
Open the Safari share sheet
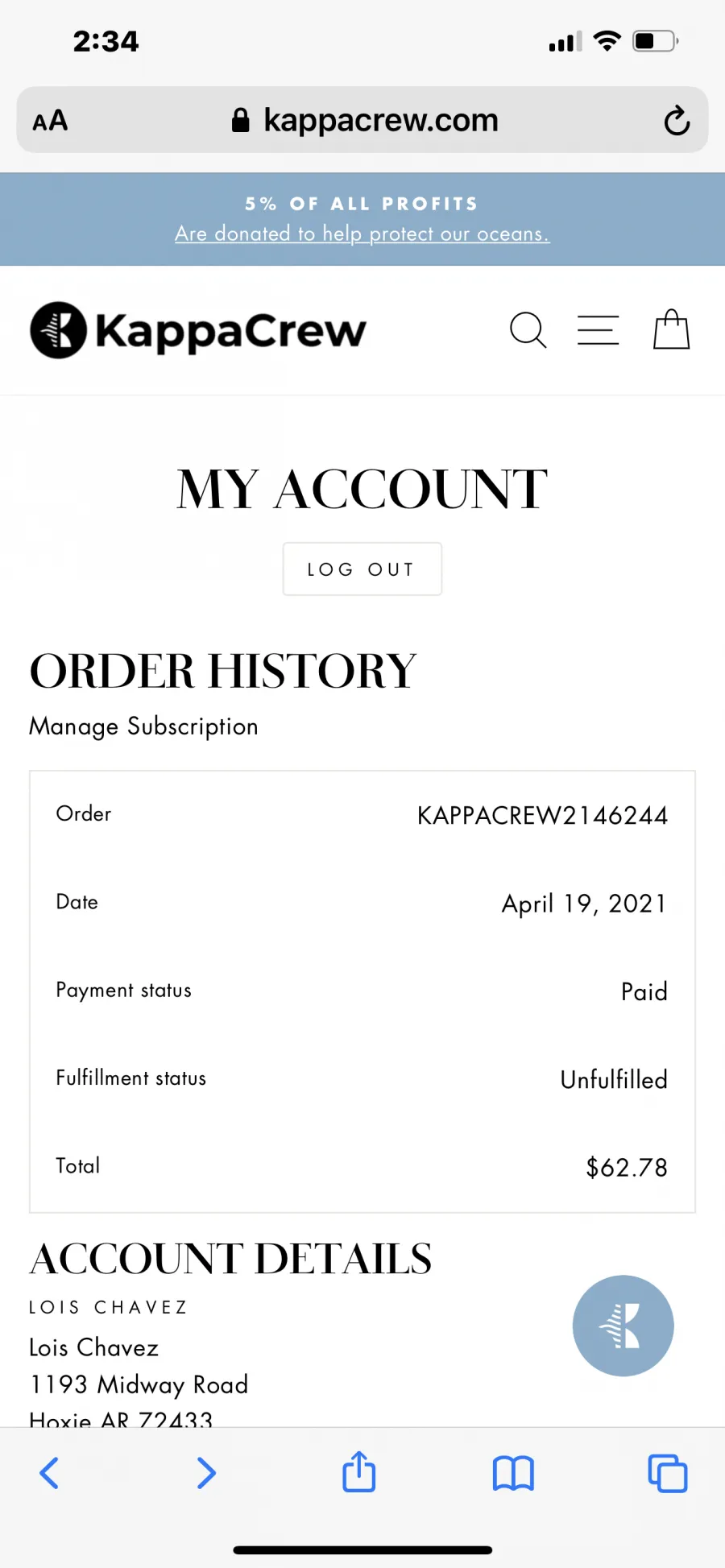click(359, 1471)
